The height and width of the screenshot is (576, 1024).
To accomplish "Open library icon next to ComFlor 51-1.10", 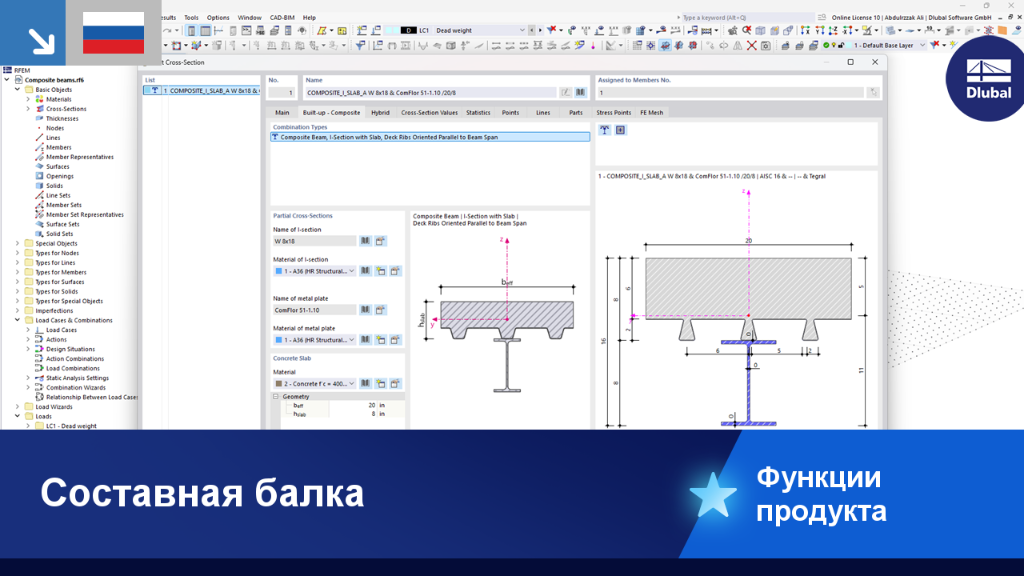I will coord(365,310).
